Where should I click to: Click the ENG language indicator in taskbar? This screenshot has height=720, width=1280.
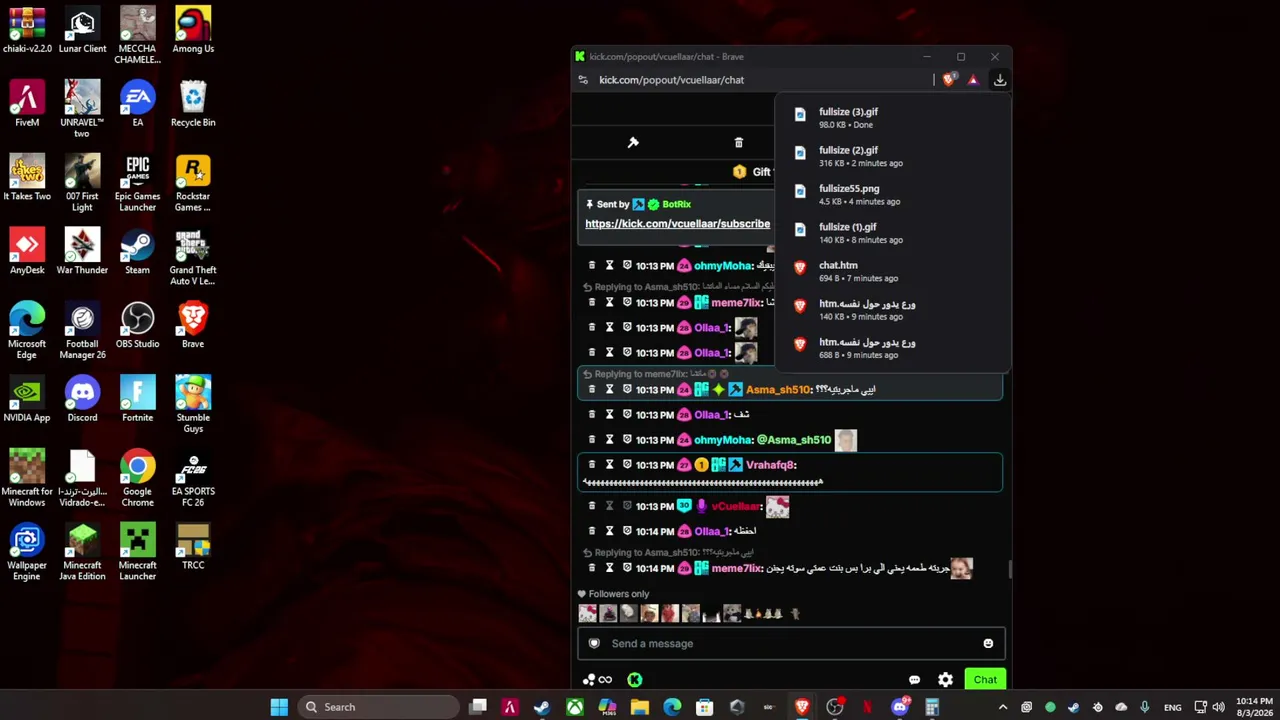point(1173,707)
